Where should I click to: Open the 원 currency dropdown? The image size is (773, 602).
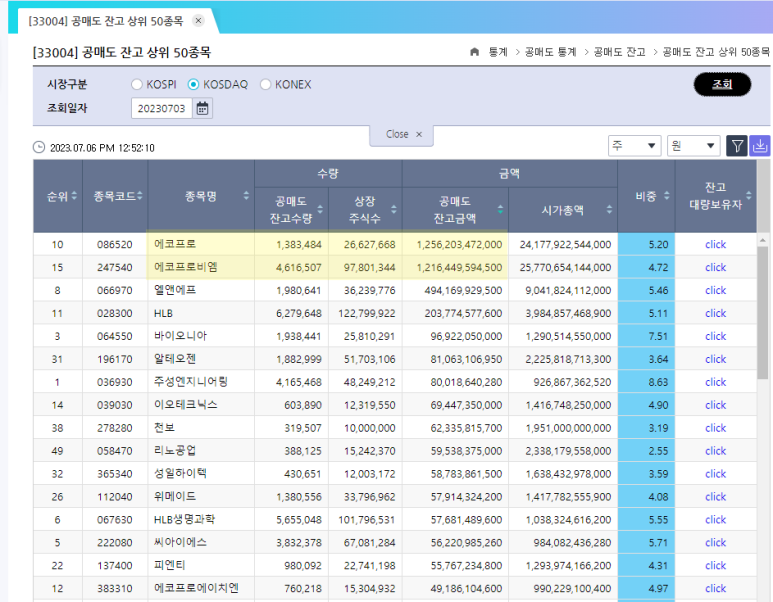(694, 146)
